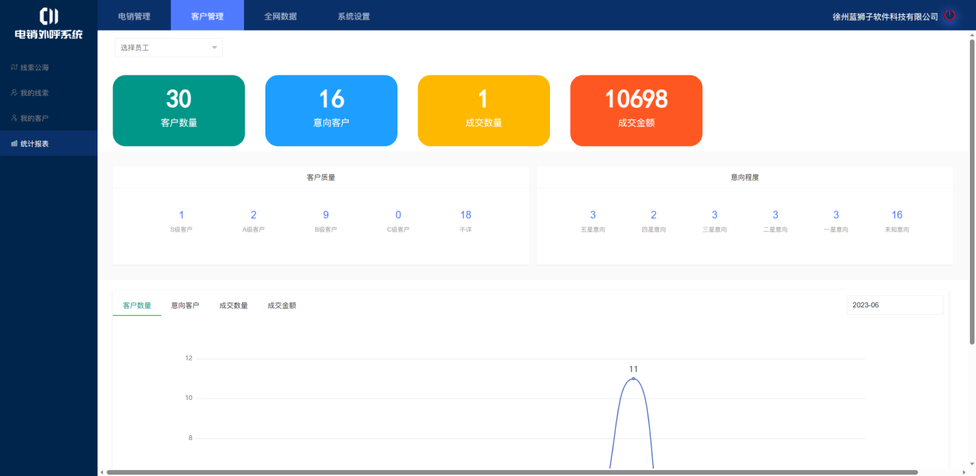Switch to the 成交数量 chart tab
This screenshot has height=476, width=976.
point(233,306)
